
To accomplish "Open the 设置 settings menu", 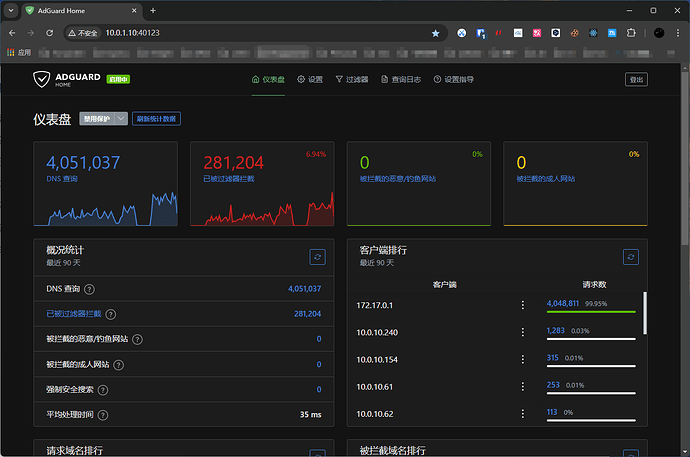I will point(310,79).
